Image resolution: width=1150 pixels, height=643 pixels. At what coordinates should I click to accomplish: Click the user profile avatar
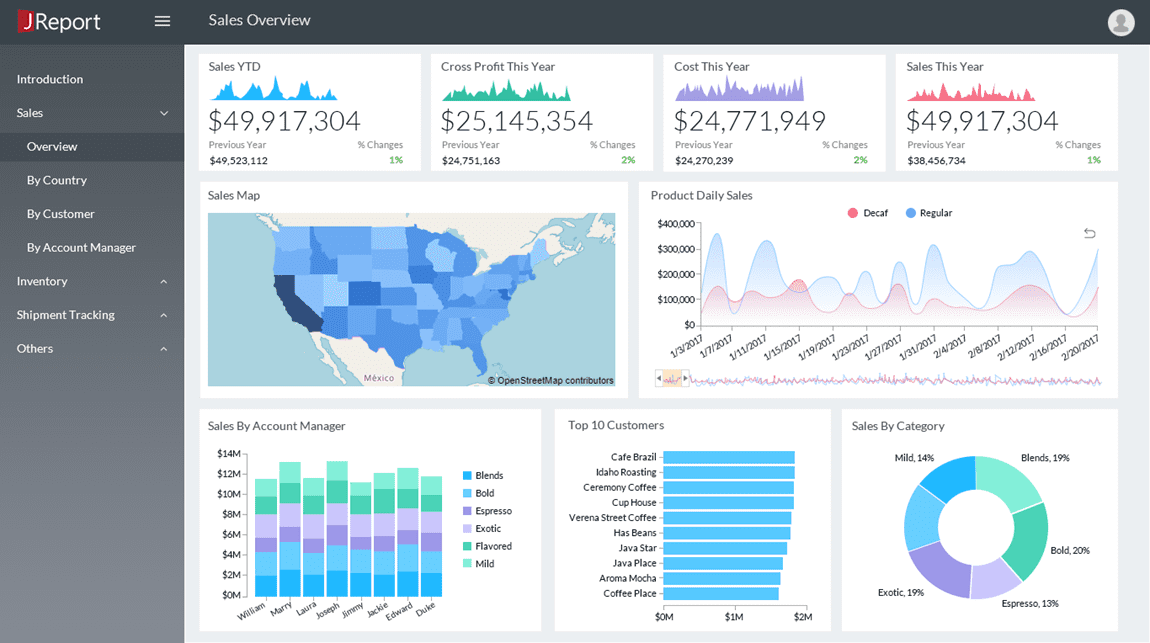tap(1120, 21)
